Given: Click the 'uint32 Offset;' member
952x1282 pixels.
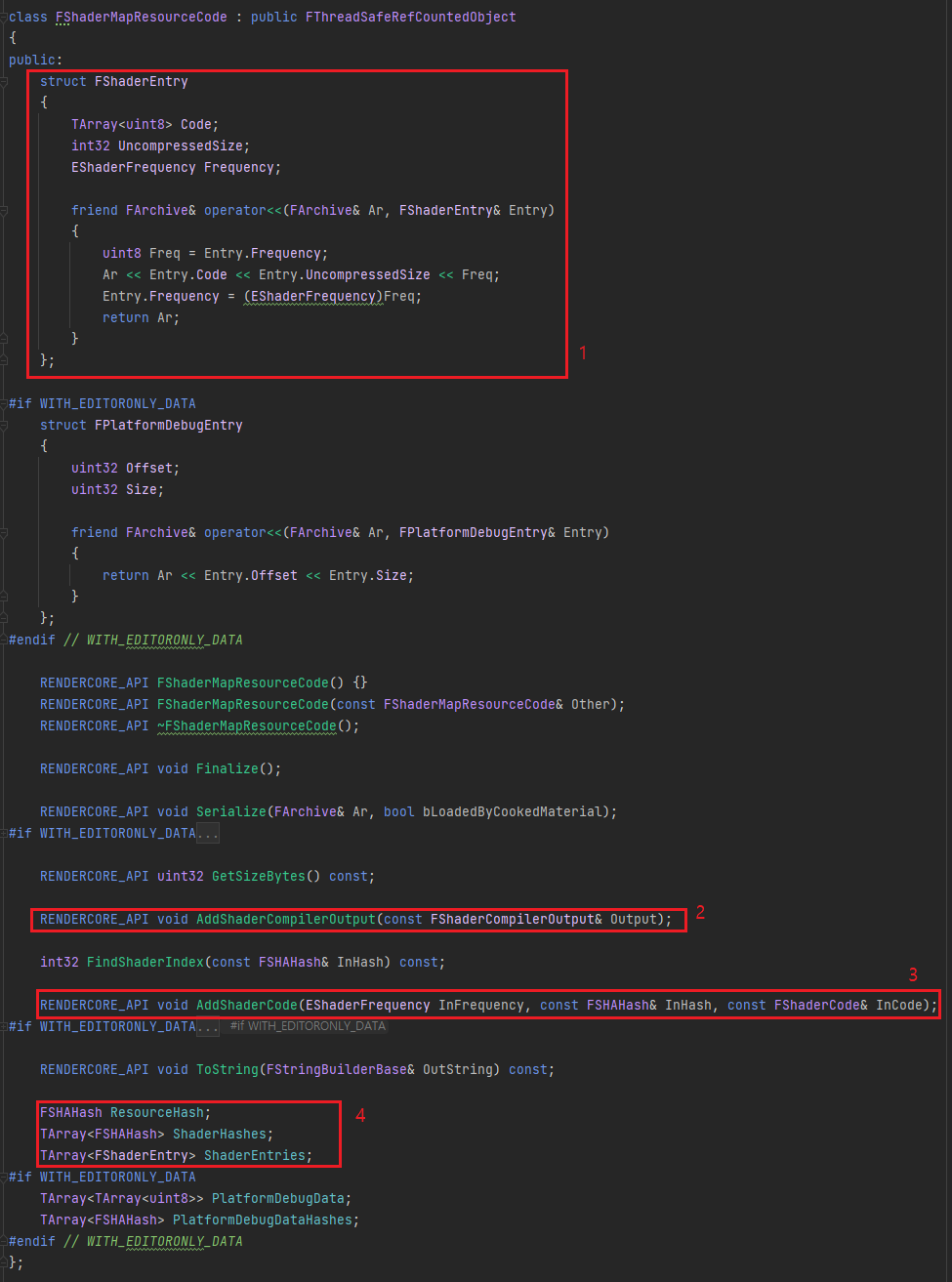Looking at the screenshot, I should pyautogui.click(x=126, y=468).
